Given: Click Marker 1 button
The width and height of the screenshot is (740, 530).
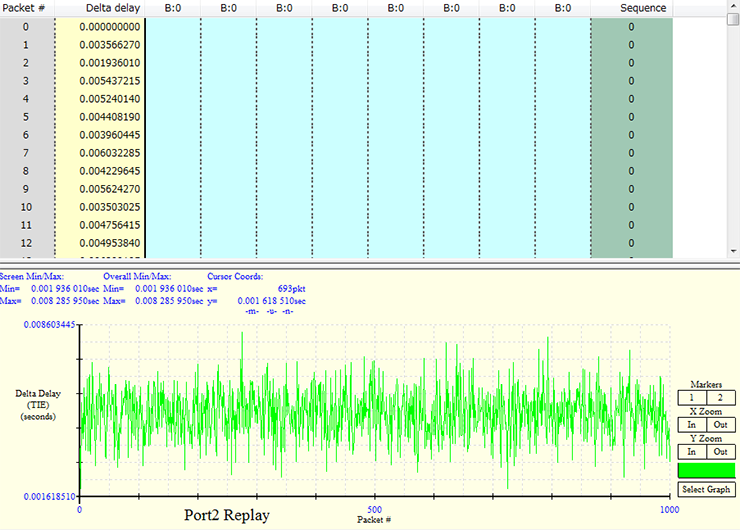Looking at the screenshot, I should [692, 397].
